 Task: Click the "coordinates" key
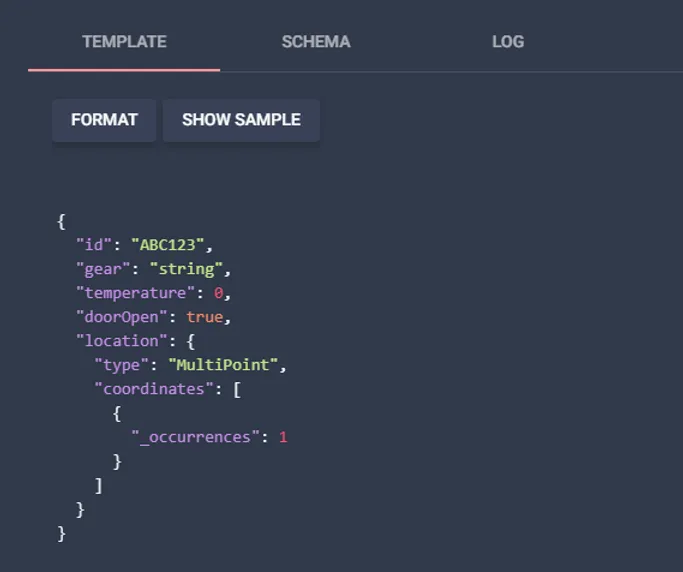click(154, 389)
